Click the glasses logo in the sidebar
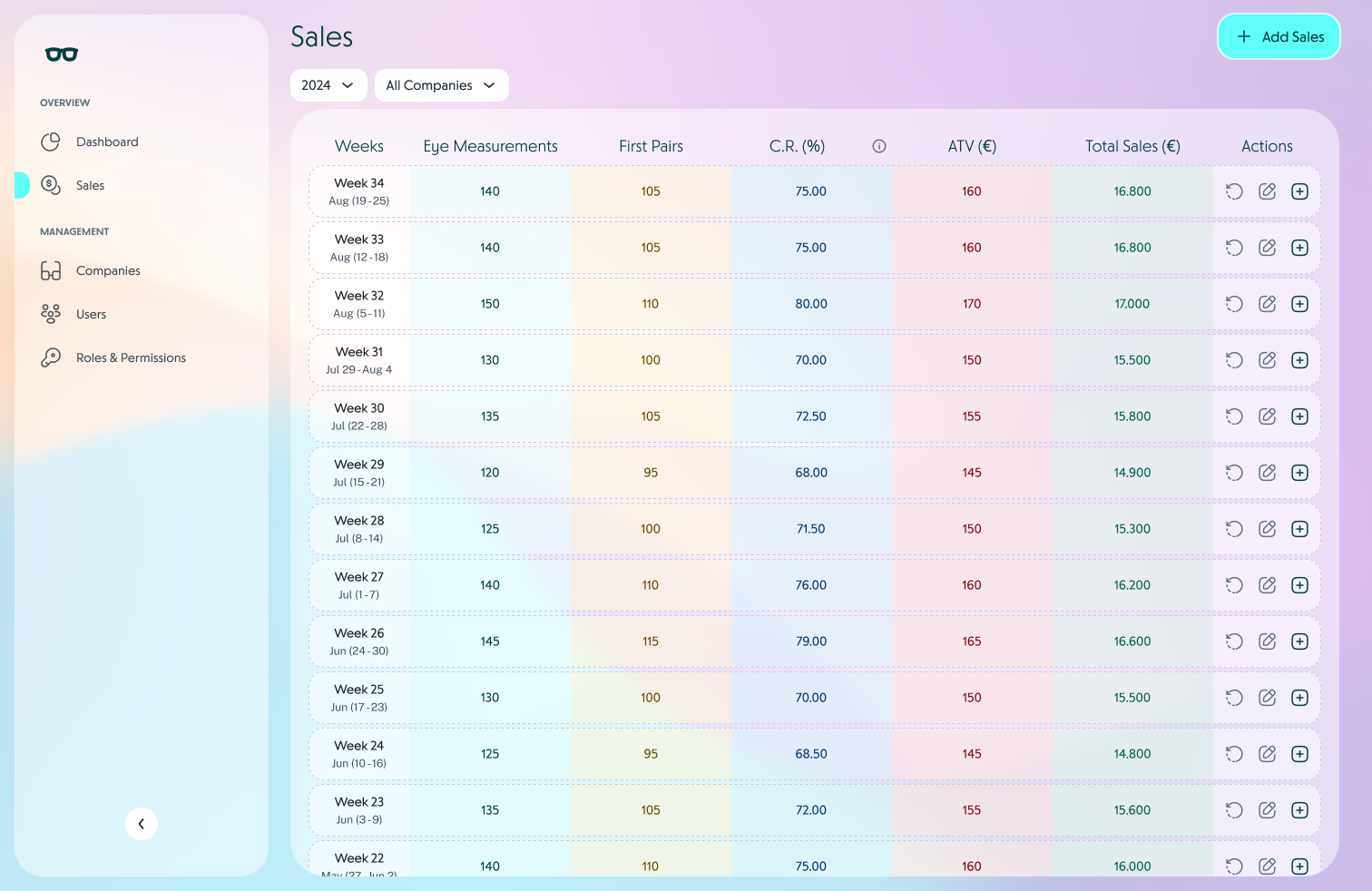Viewport: 1372px width, 891px height. click(62, 54)
